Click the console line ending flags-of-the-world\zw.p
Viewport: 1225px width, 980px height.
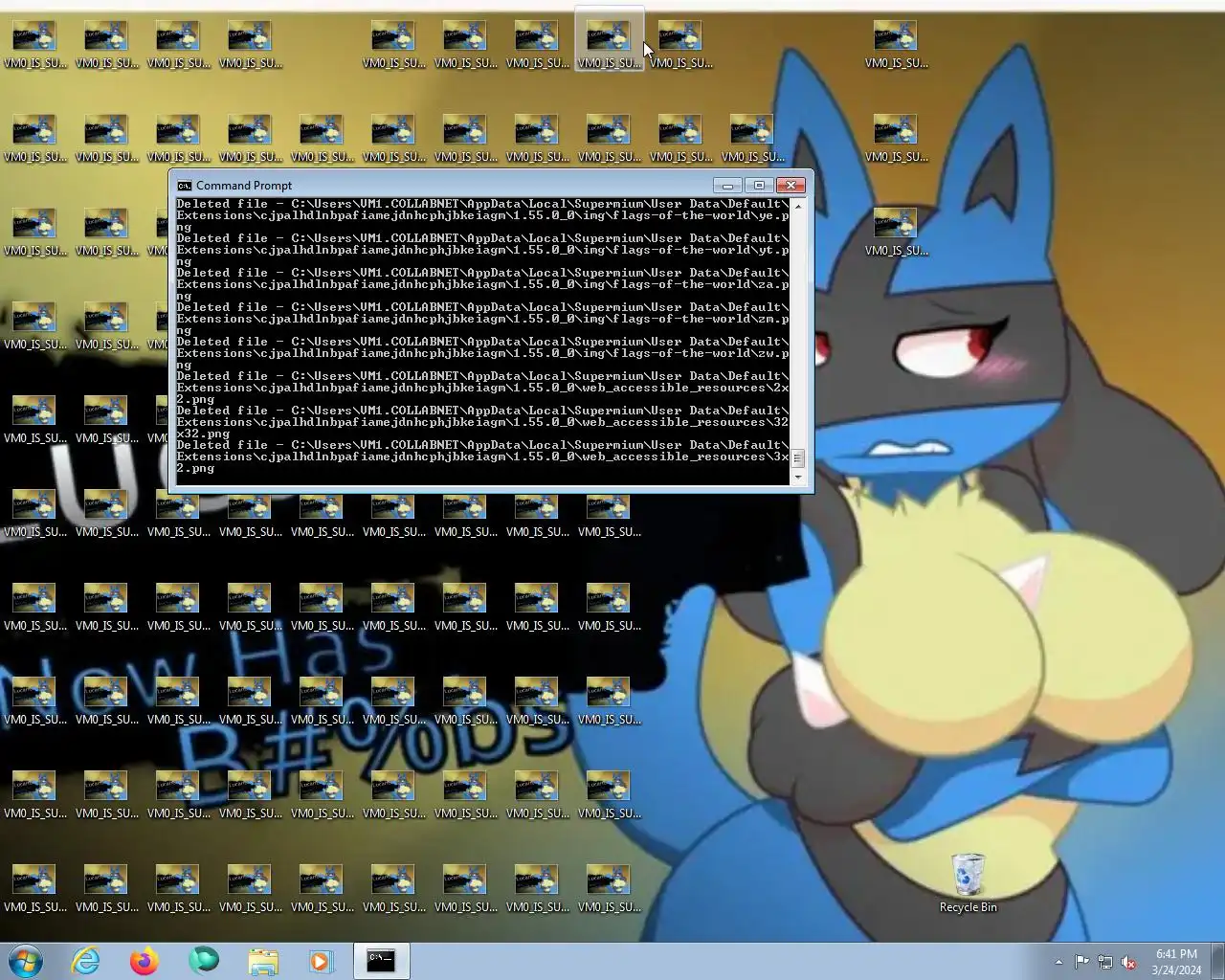point(482,353)
